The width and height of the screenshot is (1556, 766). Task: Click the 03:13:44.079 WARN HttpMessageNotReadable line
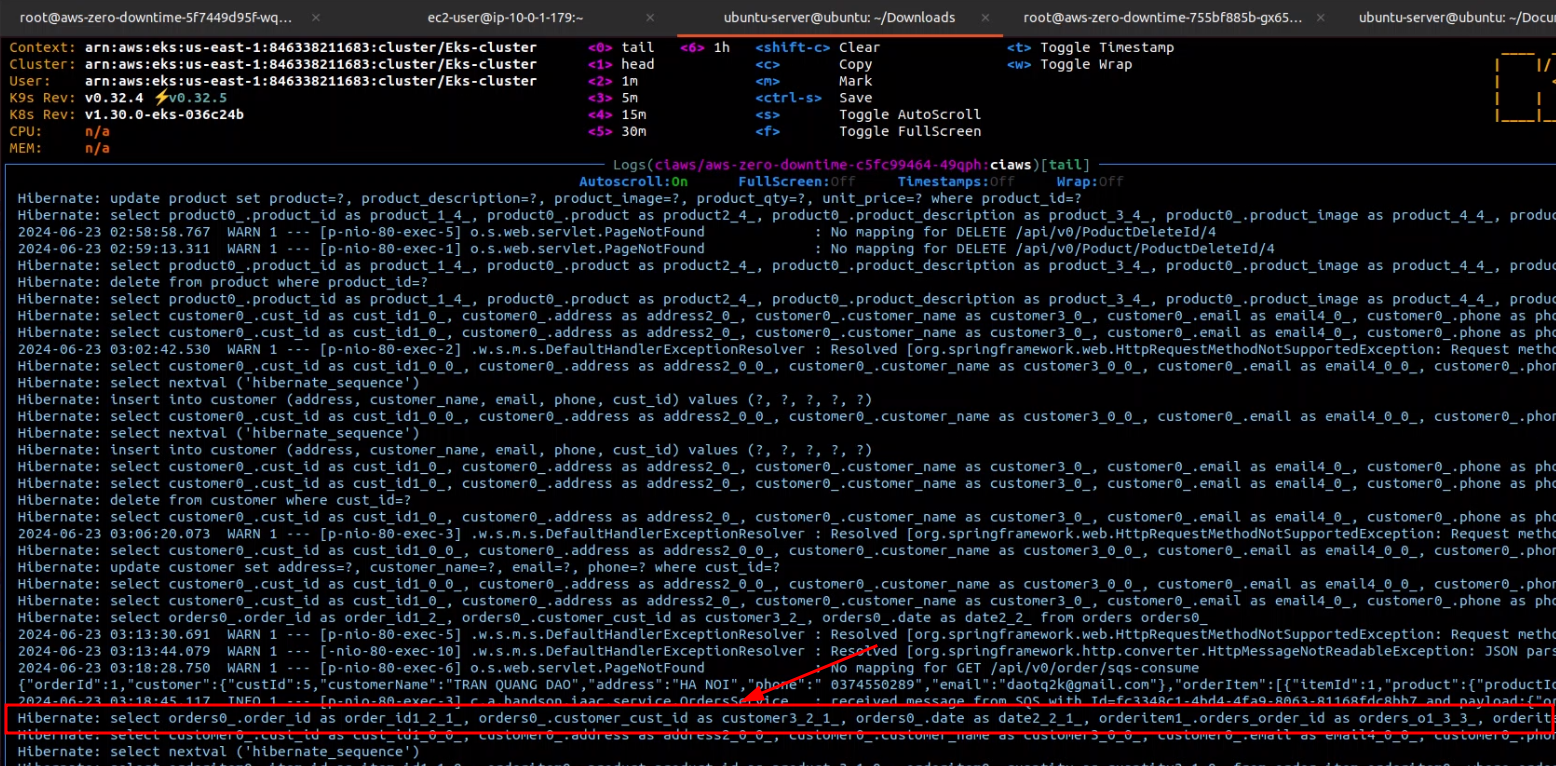coord(786,651)
